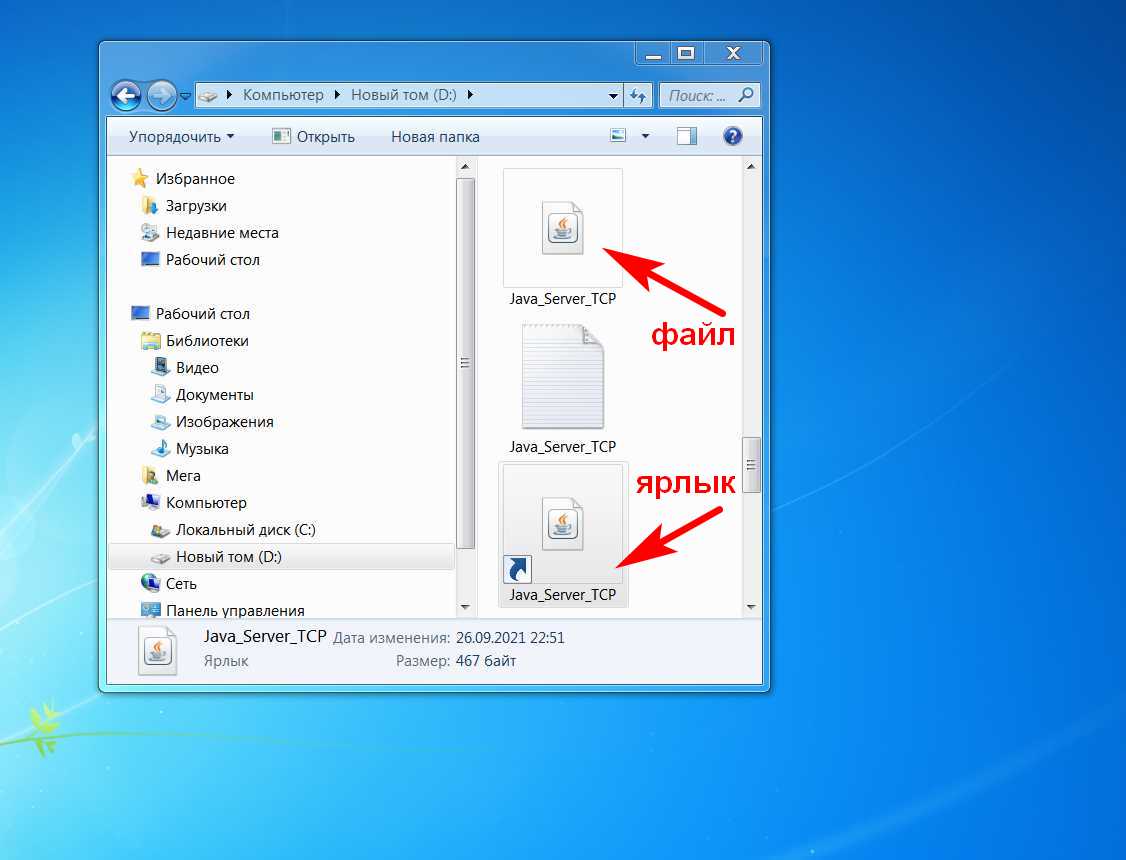Type in the Поиск search field
Image resolution: width=1126 pixels, height=860 pixels.
coord(697,96)
